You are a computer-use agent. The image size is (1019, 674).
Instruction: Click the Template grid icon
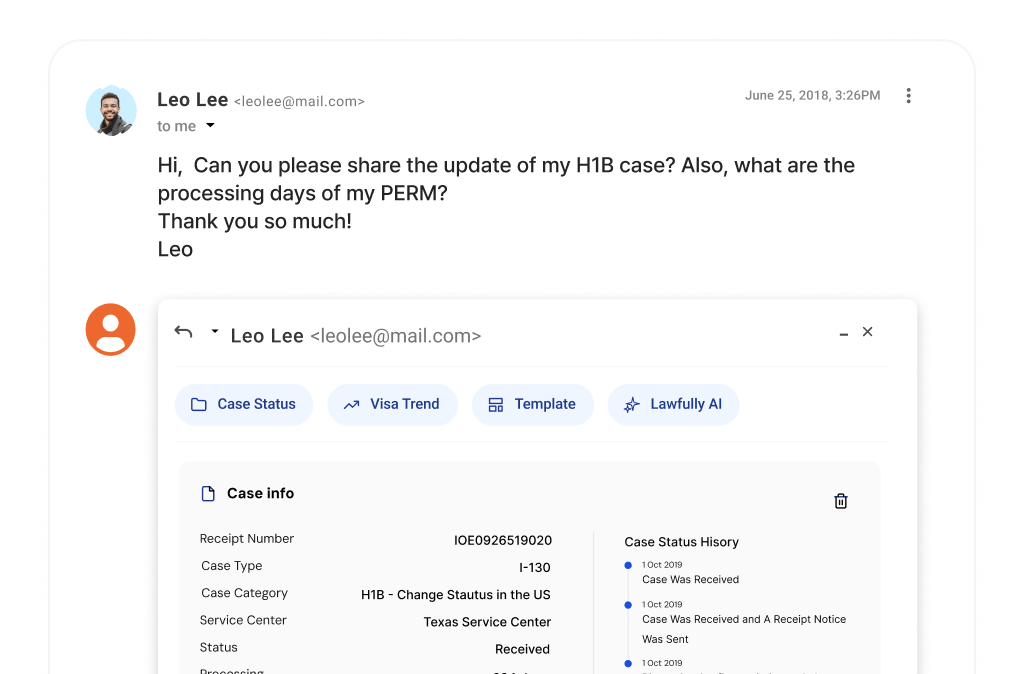(x=496, y=404)
